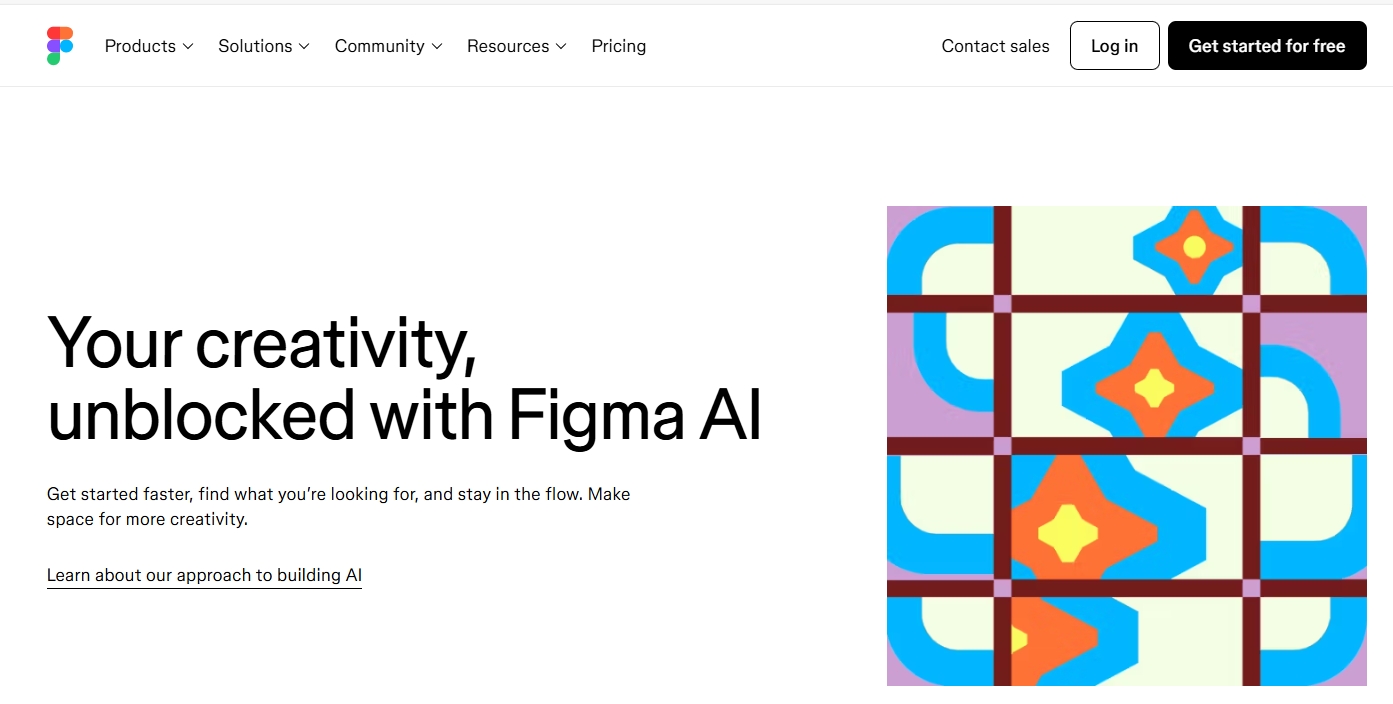This screenshot has height=704, width=1393.
Task: Expand the Community menu
Action: (389, 46)
